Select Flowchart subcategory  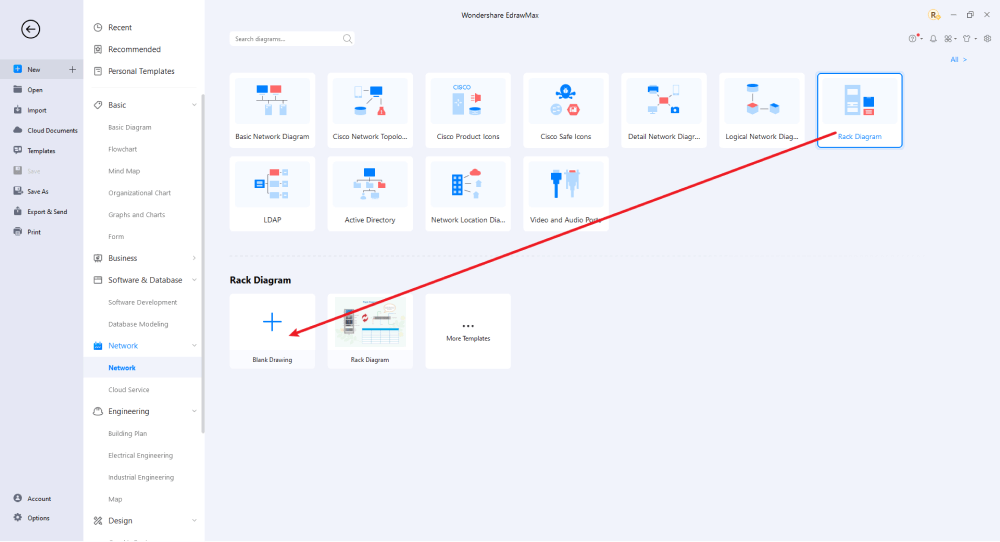click(122, 149)
